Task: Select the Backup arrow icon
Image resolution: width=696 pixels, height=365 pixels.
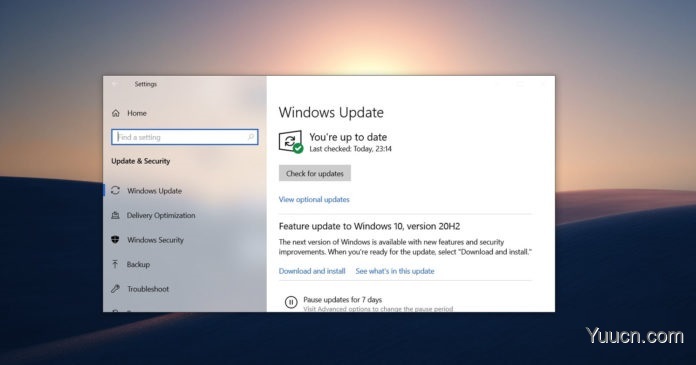Action: pos(115,264)
